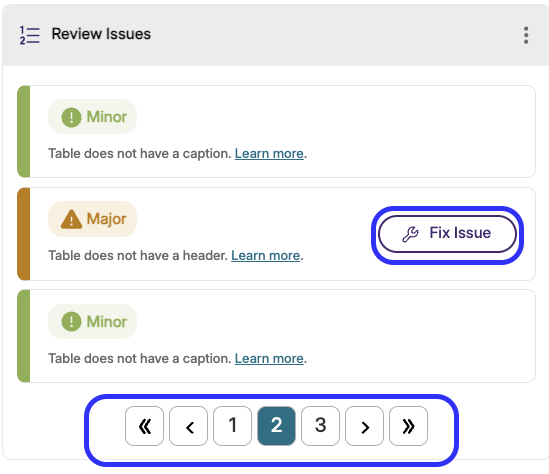Image resolution: width=549 pixels, height=474 pixels.
Task: Click the Fix Issue button
Action: (x=447, y=233)
